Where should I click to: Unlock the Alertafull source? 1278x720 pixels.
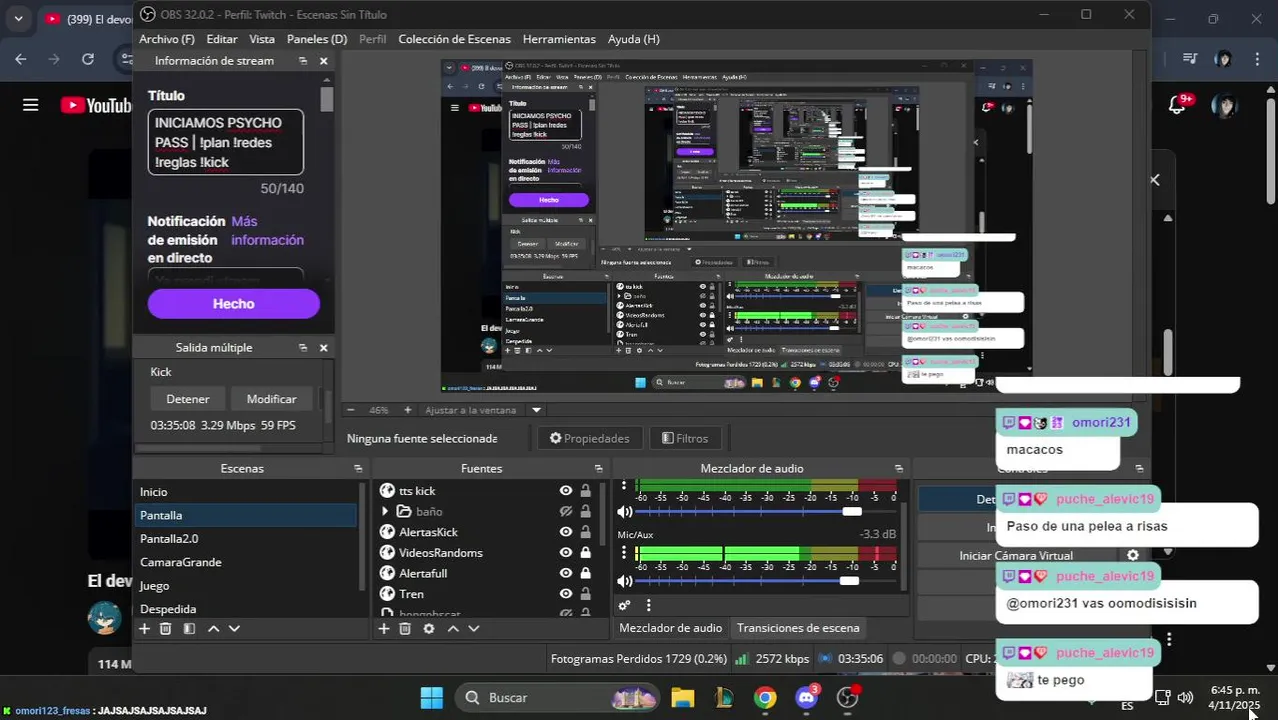tap(586, 574)
